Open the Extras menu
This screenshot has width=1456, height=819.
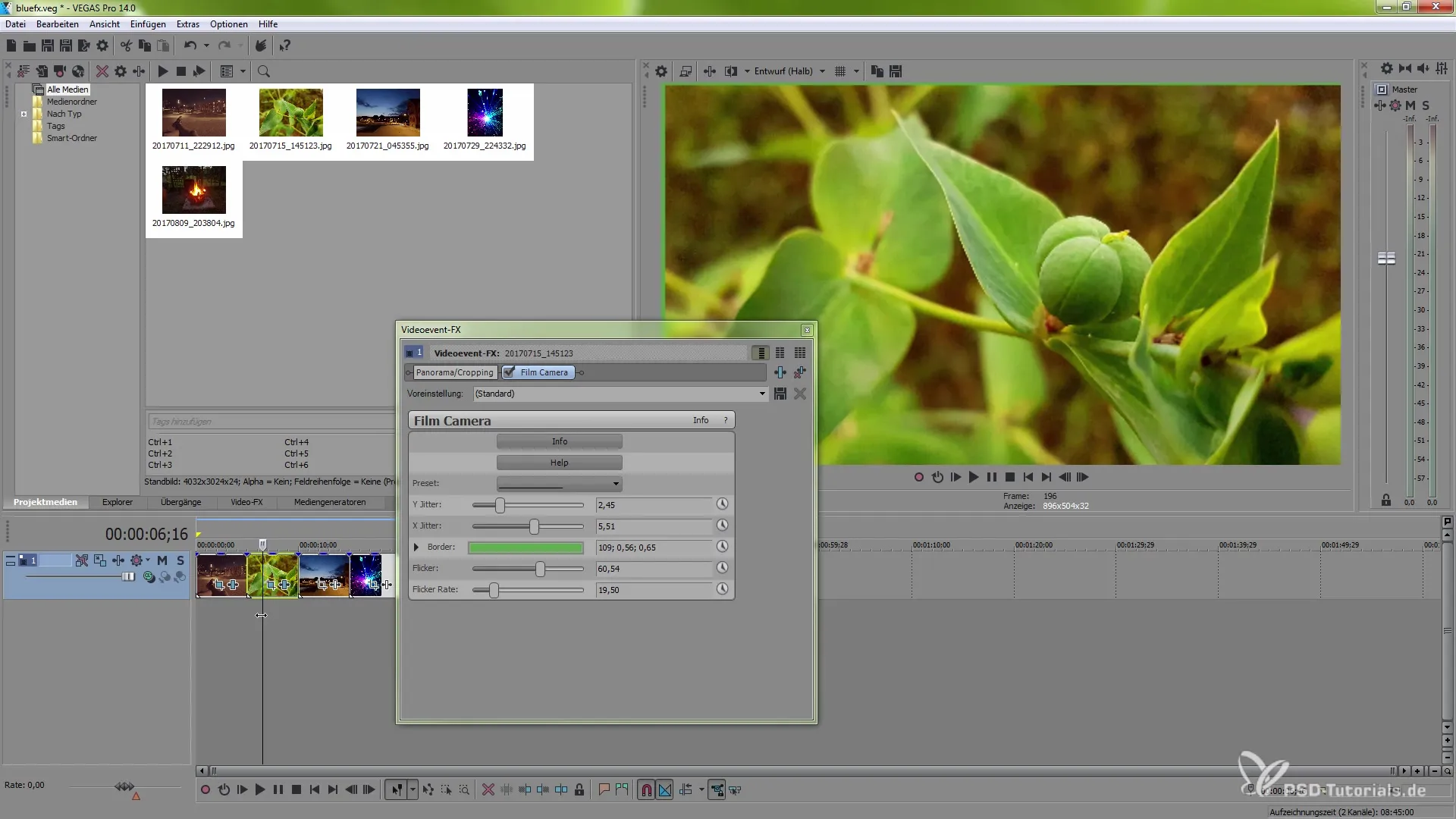click(188, 24)
